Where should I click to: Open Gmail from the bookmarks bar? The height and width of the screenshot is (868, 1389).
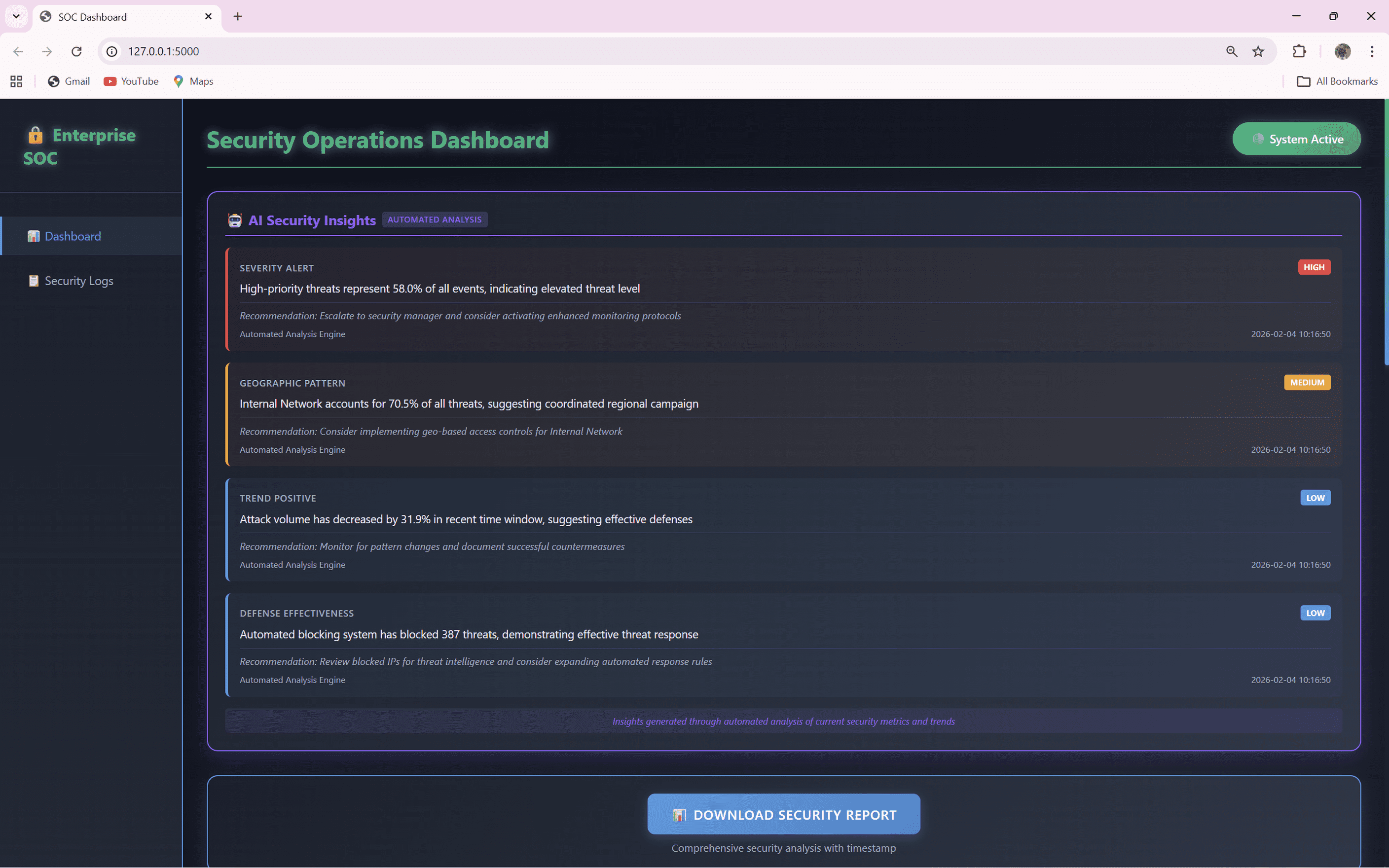[x=68, y=81]
